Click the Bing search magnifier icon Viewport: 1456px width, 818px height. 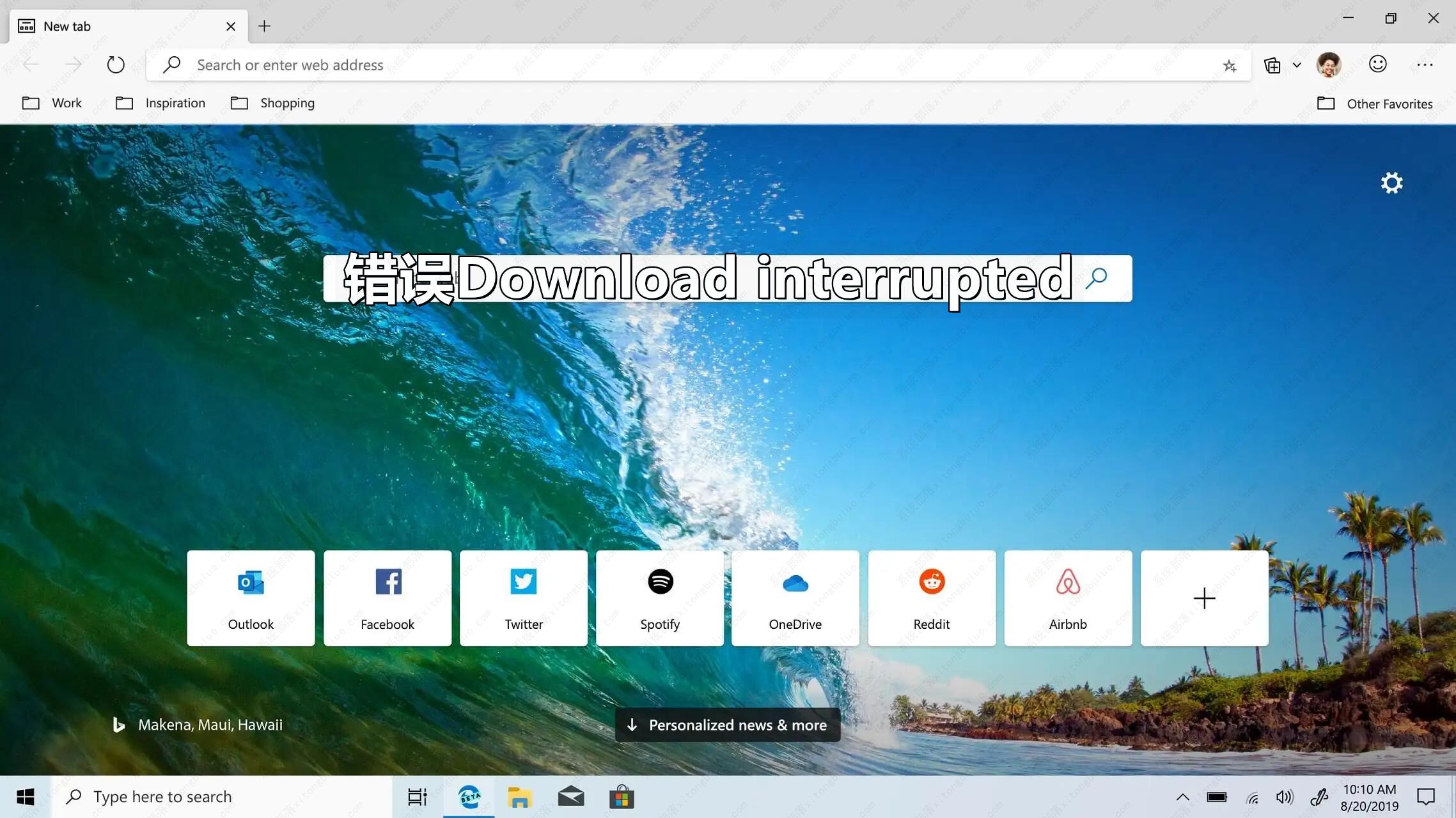tap(1096, 278)
